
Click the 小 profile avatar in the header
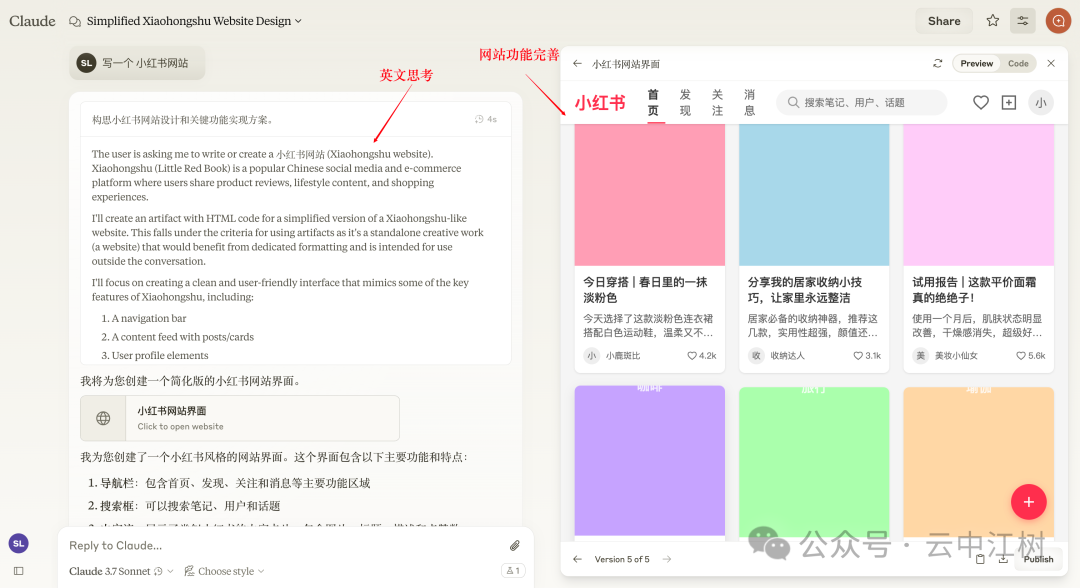[x=1041, y=103]
